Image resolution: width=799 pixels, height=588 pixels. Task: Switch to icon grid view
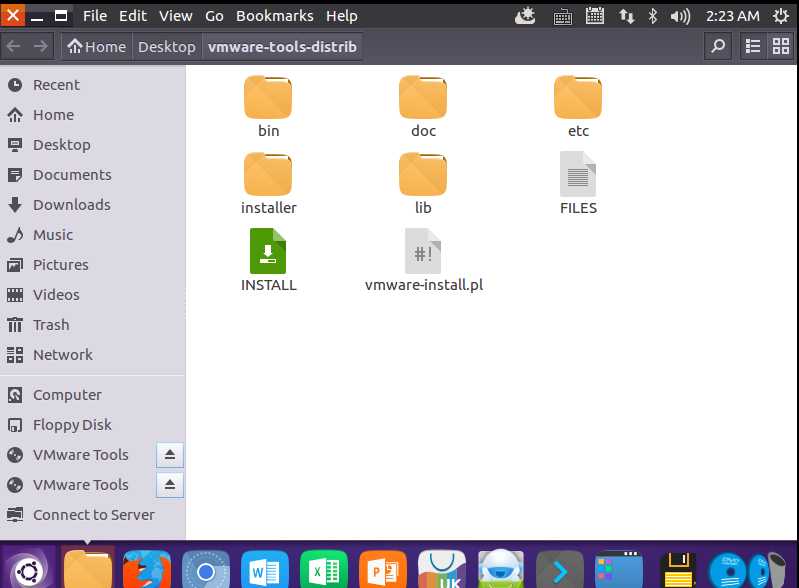pos(781,46)
